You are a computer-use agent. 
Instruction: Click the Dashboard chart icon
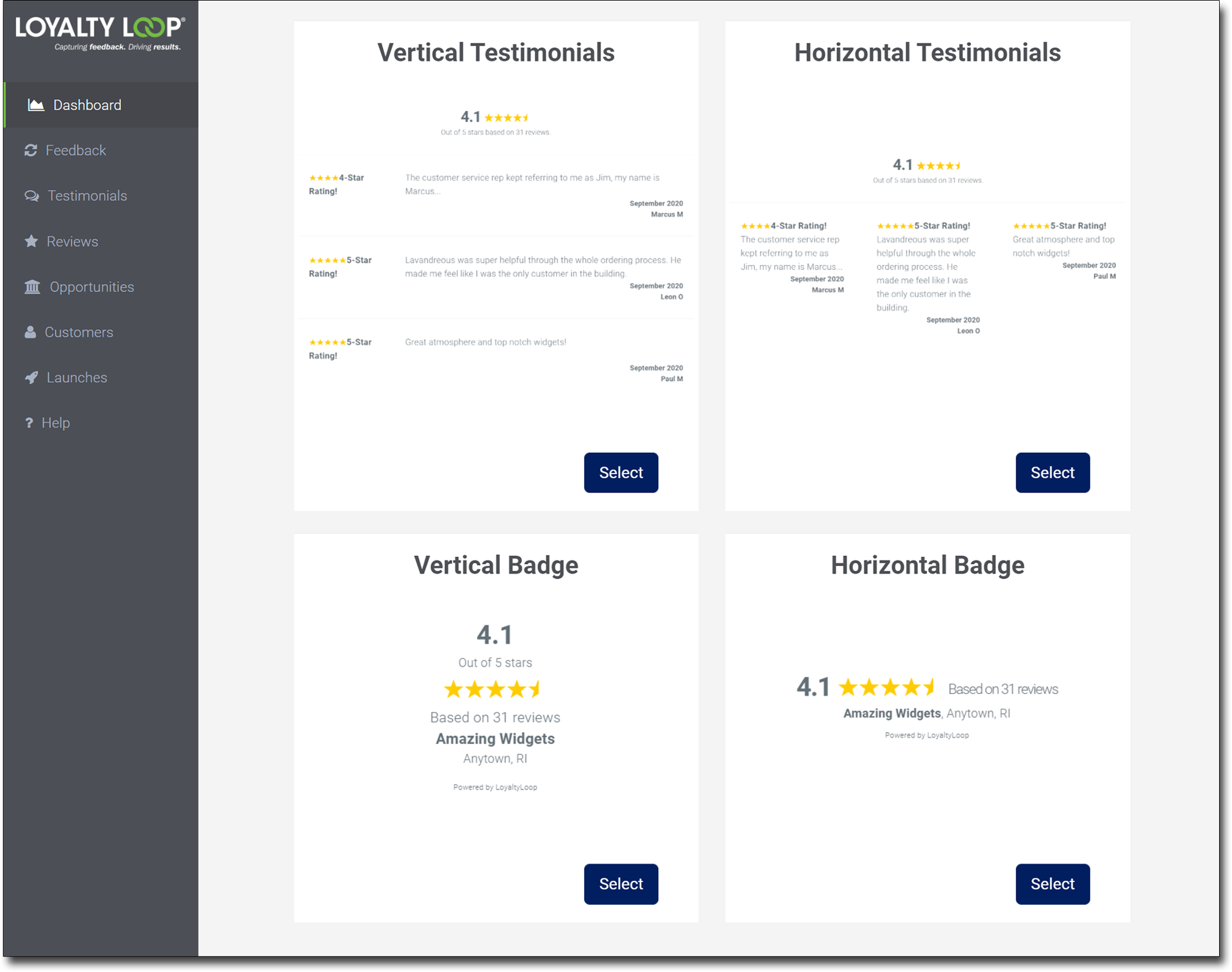36,105
